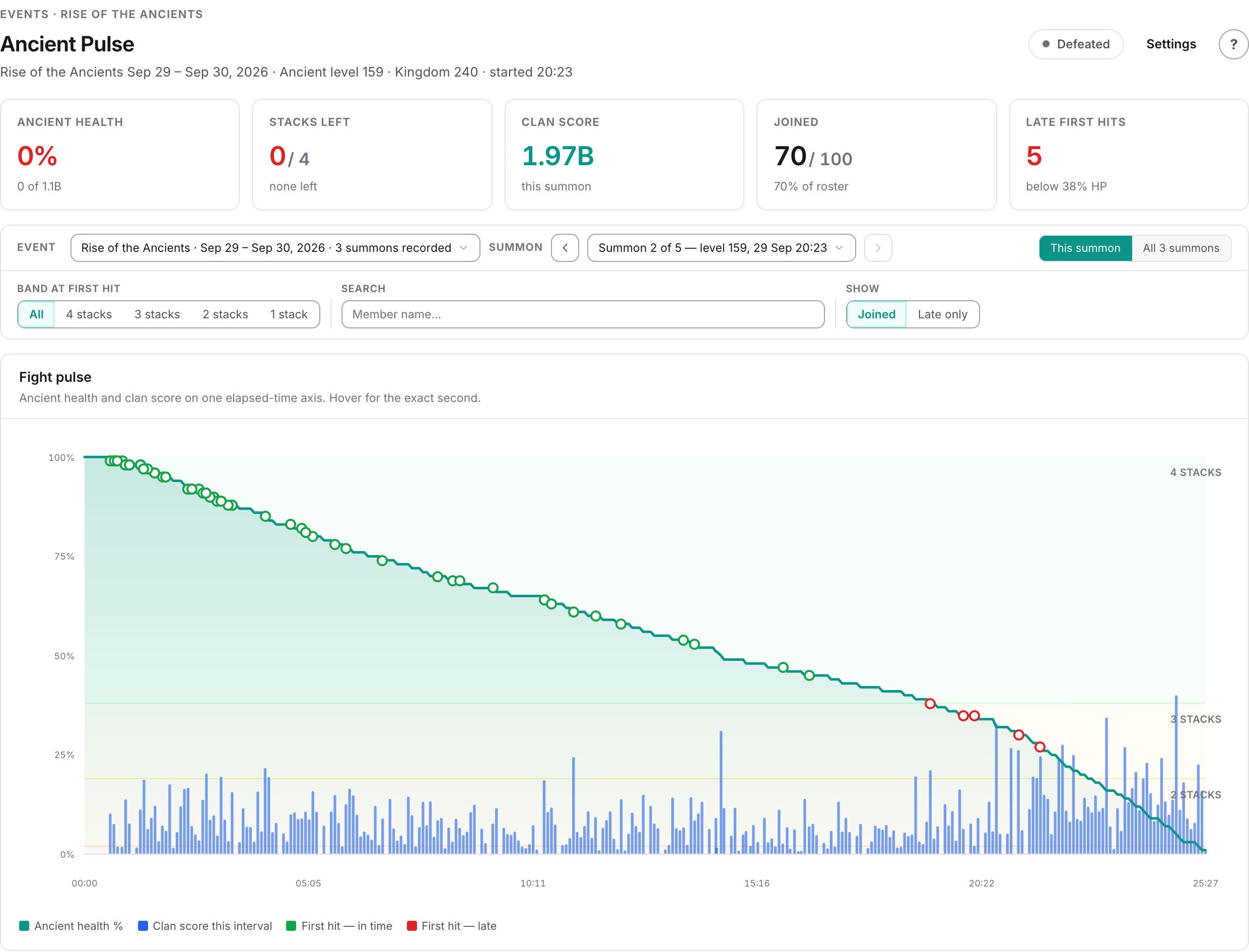Click the 2 STACKS band label in chart
The height and width of the screenshot is (952, 1249).
pos(1195,794)
